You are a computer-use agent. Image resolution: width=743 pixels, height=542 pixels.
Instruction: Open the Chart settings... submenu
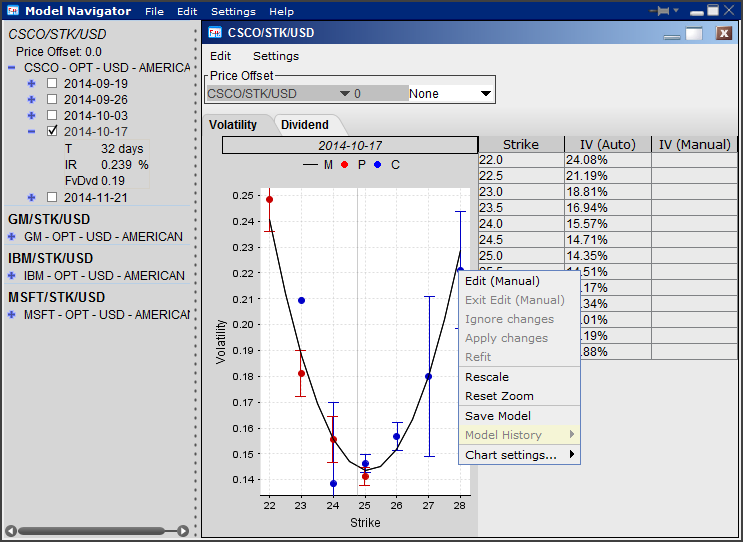[519, 455]
